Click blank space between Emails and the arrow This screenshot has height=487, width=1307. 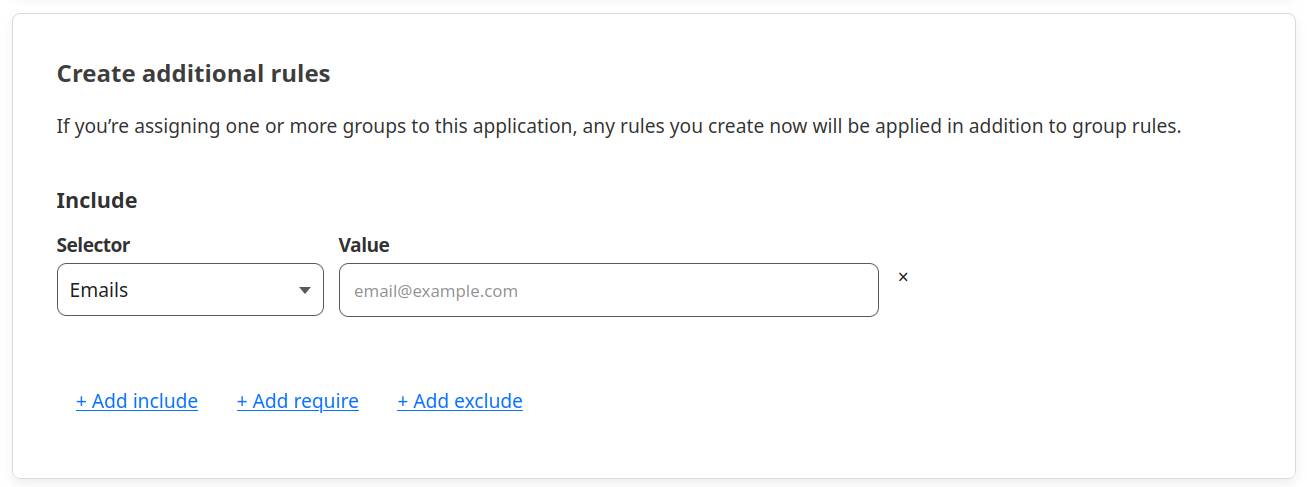[213, 290]
